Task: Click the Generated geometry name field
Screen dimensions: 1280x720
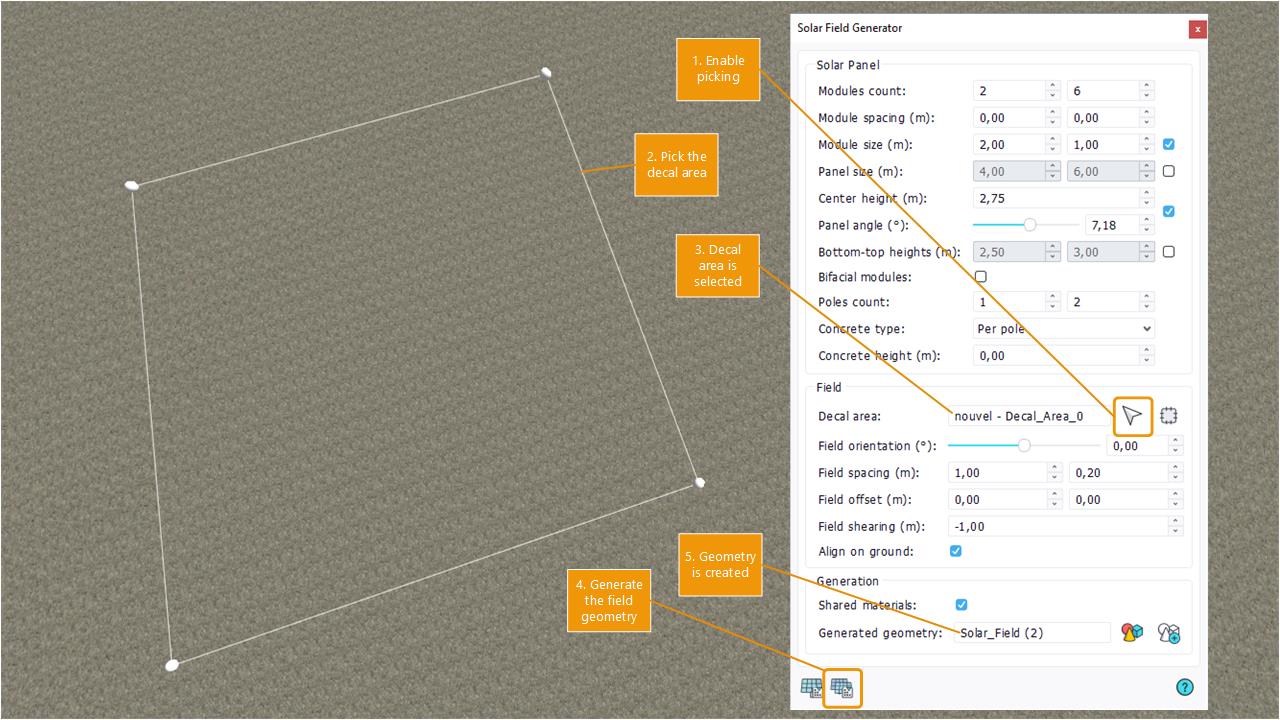Action: click(1031, 633)
